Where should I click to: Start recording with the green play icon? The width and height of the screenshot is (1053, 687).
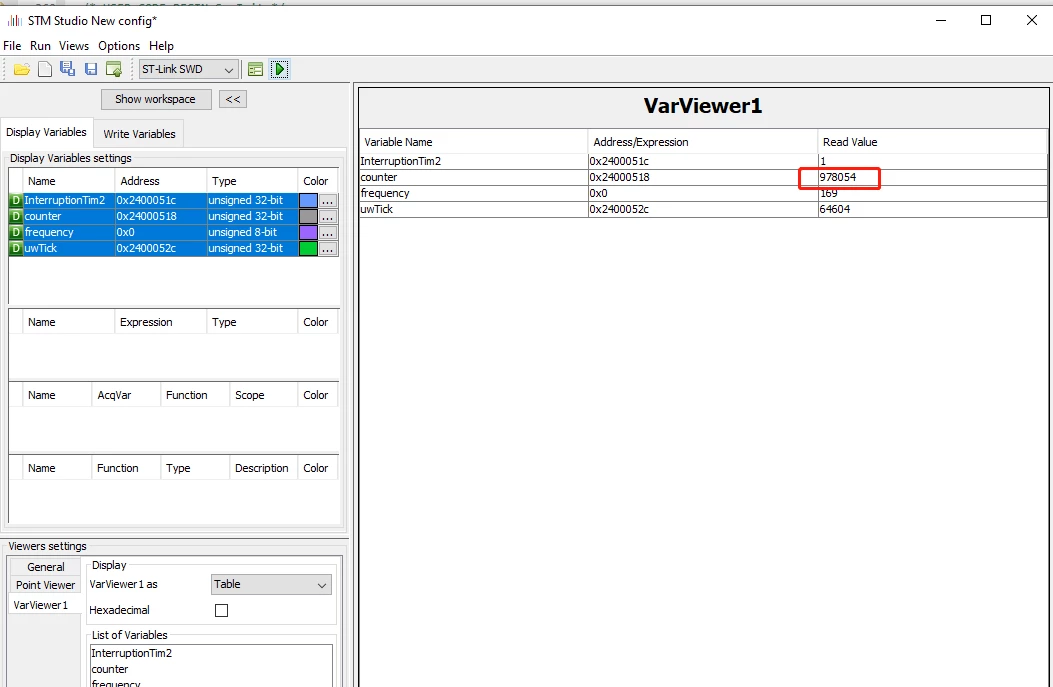279,69
